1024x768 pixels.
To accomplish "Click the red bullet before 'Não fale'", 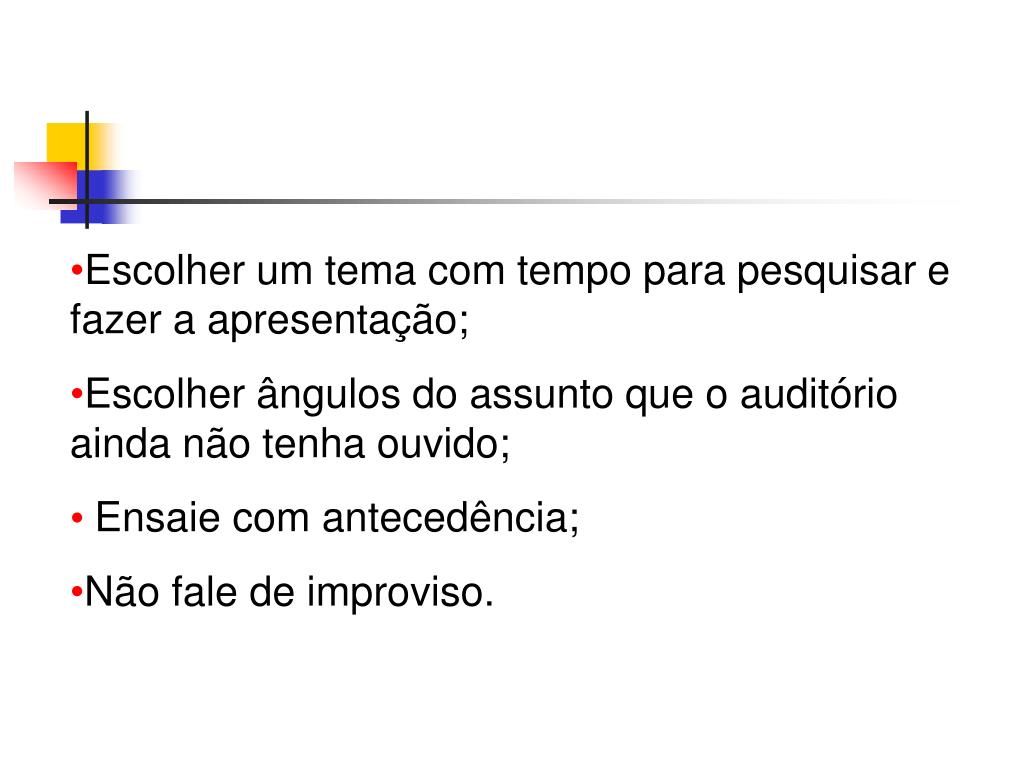I will click(76, 592).
